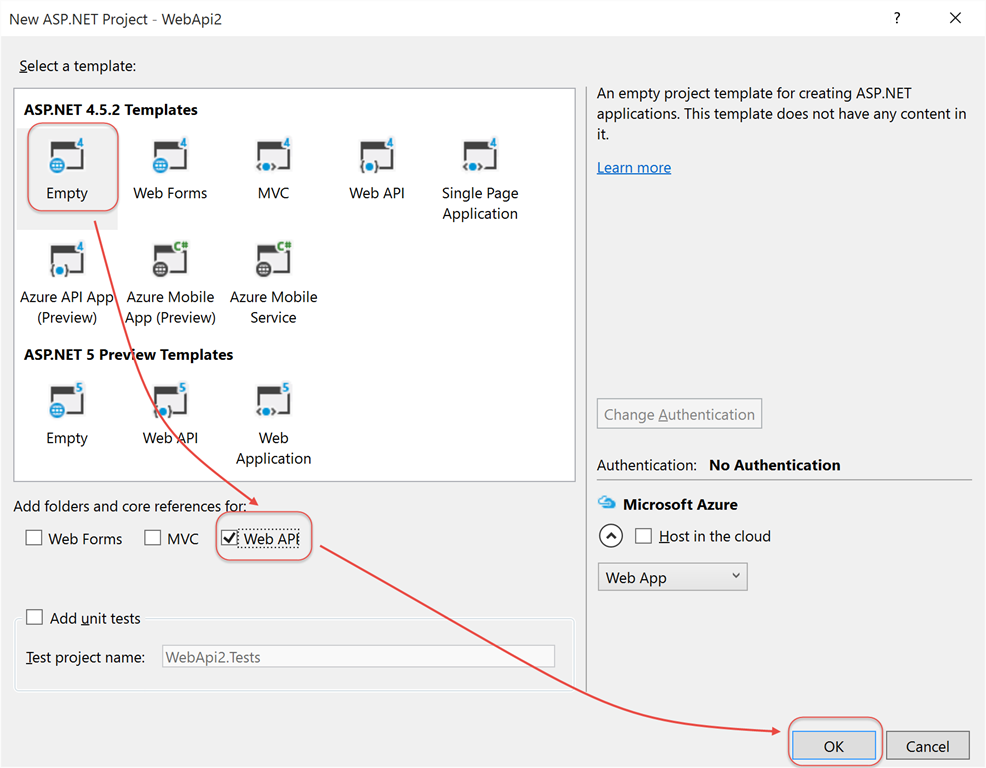Toggle Host in the cloud checkbox
The width and height of the screenshot is (986, 768).
(643, 536)
